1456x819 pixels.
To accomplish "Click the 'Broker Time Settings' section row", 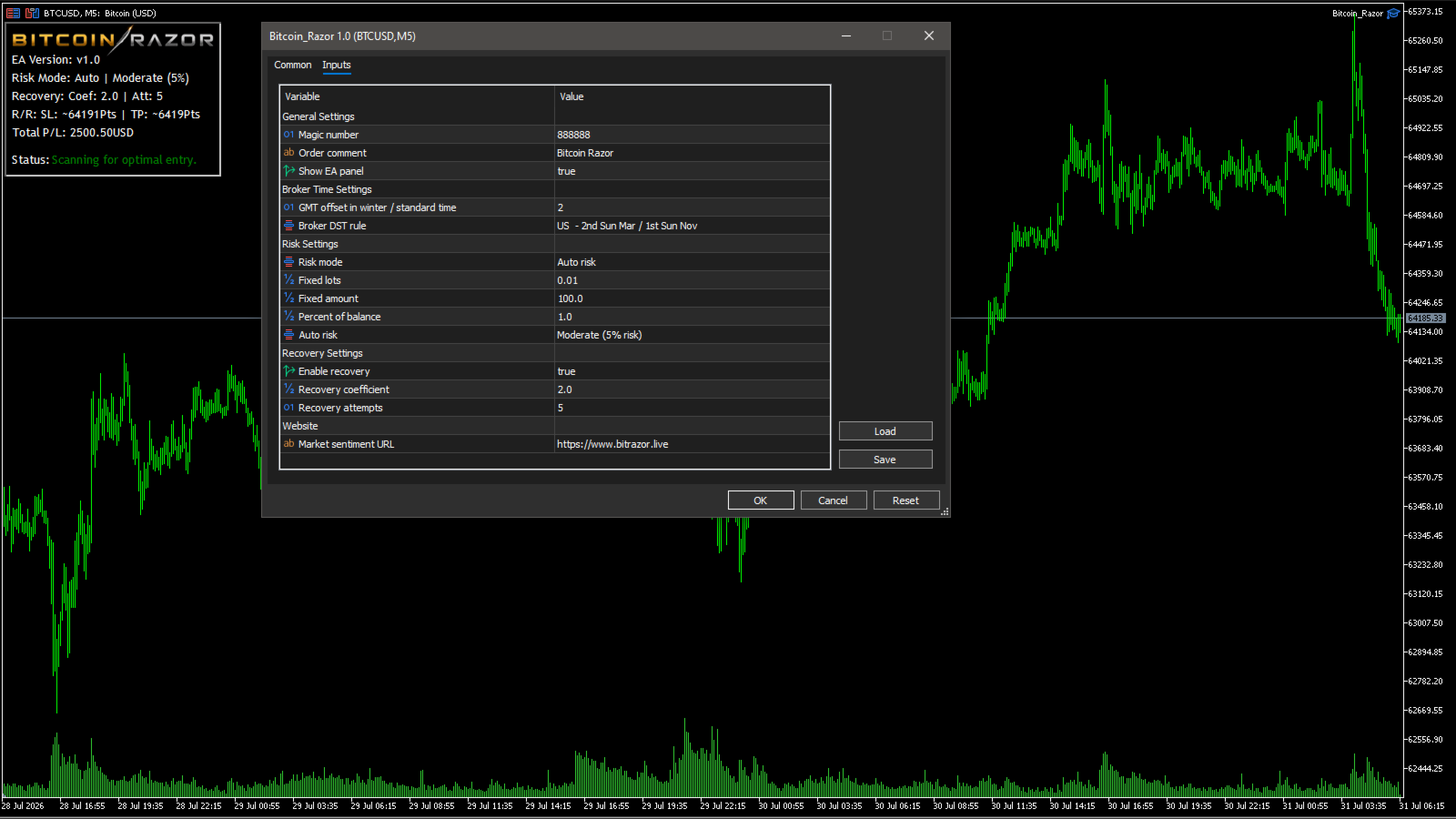I will click(555, 189).
